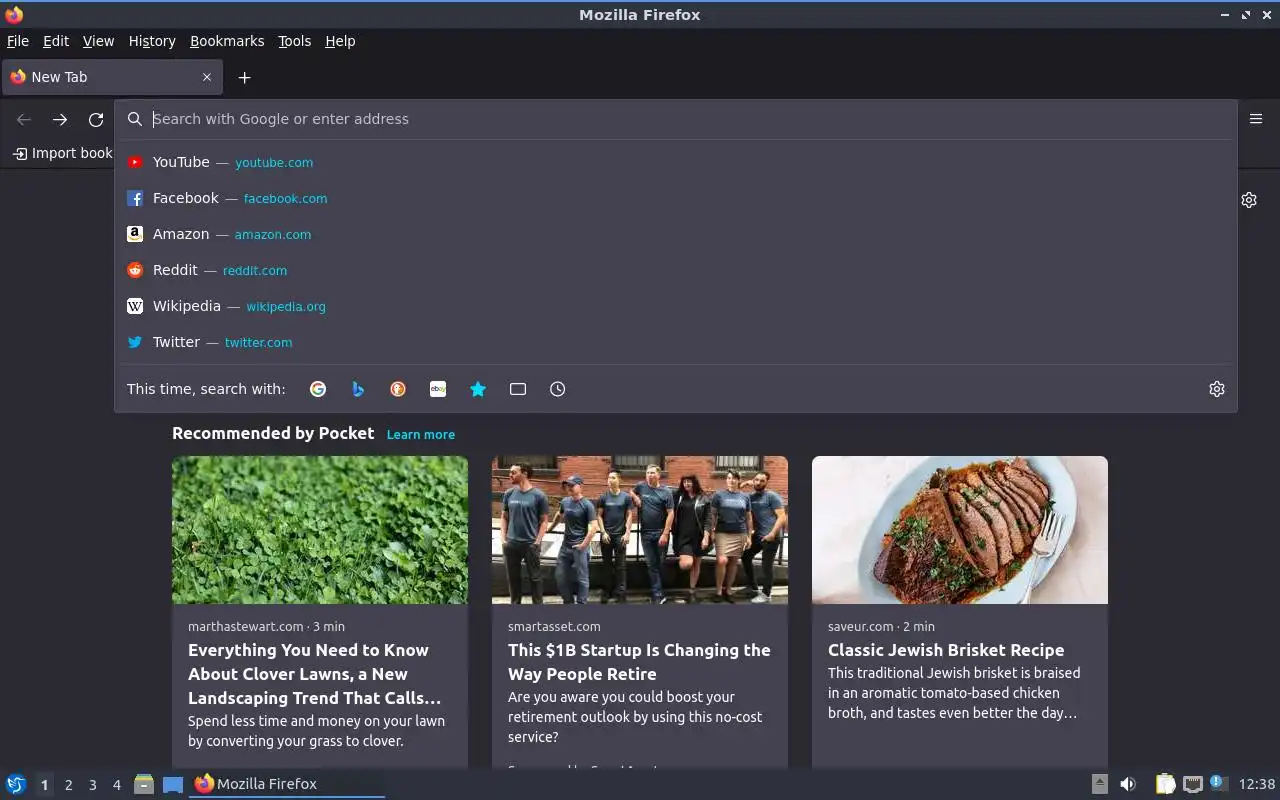Image resolution: width=1280 pixels, height=800 pixels.
Task: Open the Edit menu
Action: tap(56, 41)
